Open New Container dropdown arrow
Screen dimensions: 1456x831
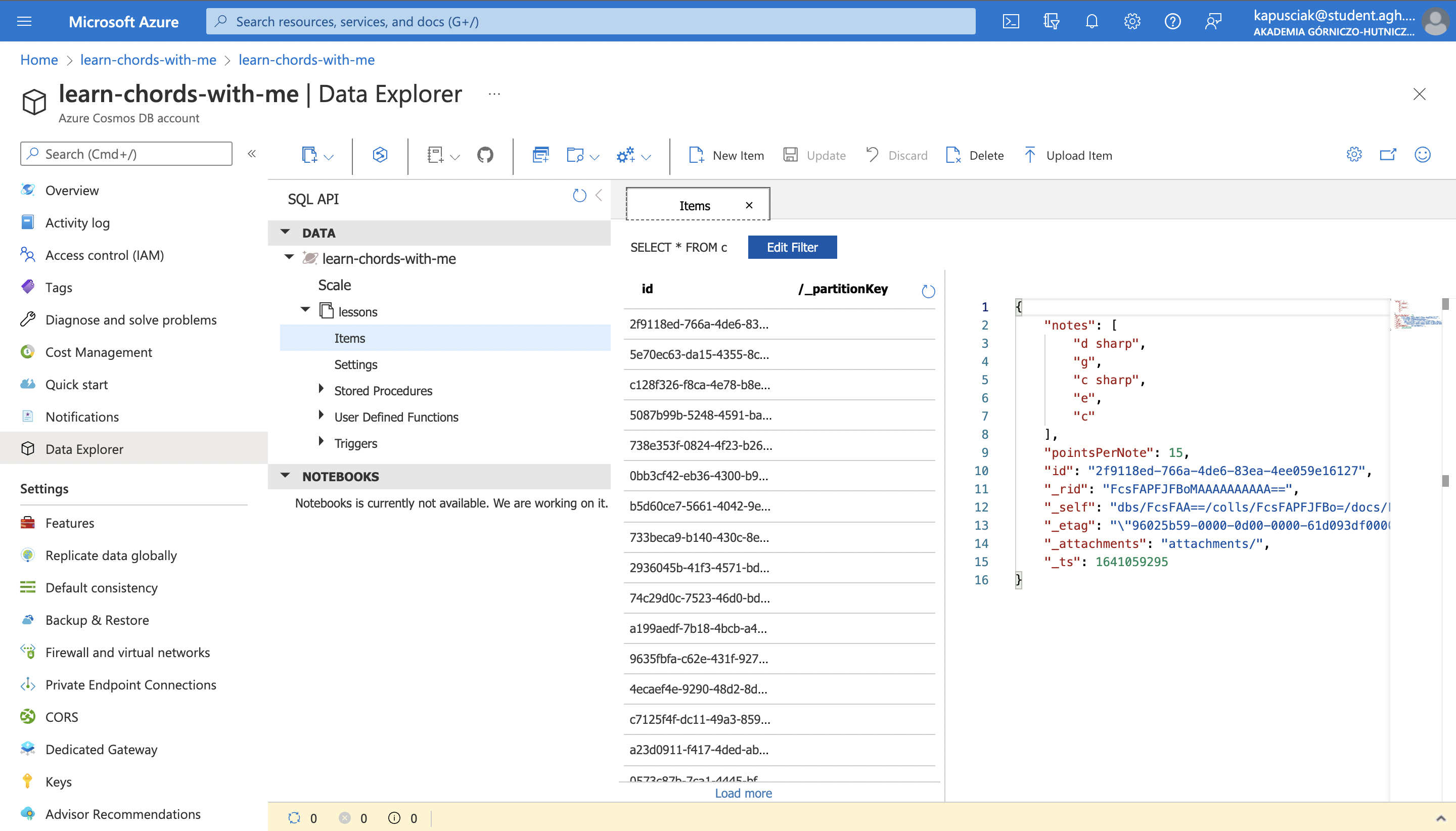(329, 157)
